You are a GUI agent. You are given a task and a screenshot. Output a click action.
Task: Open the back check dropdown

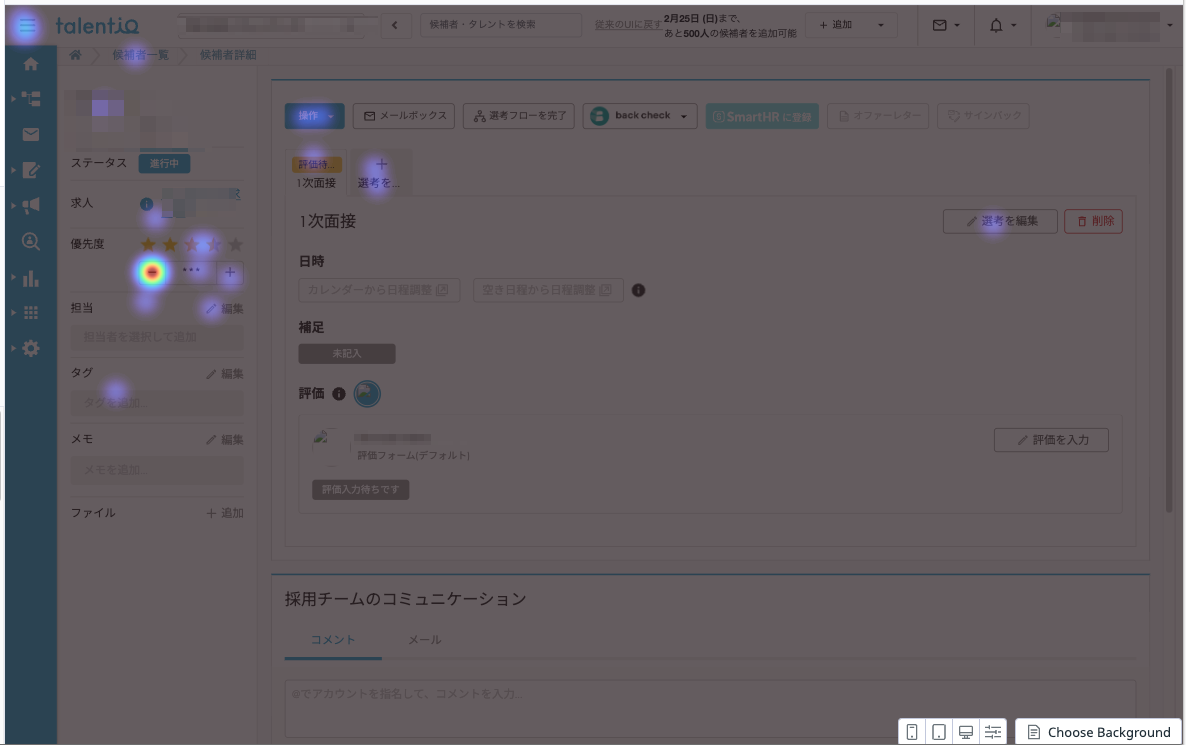[640, 116]
